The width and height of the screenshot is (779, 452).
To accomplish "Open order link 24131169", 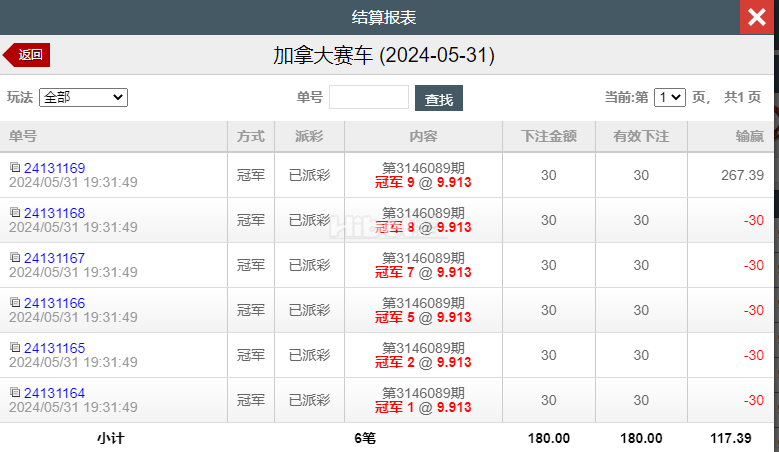I will pyautogui.click(x=55, y=168).
